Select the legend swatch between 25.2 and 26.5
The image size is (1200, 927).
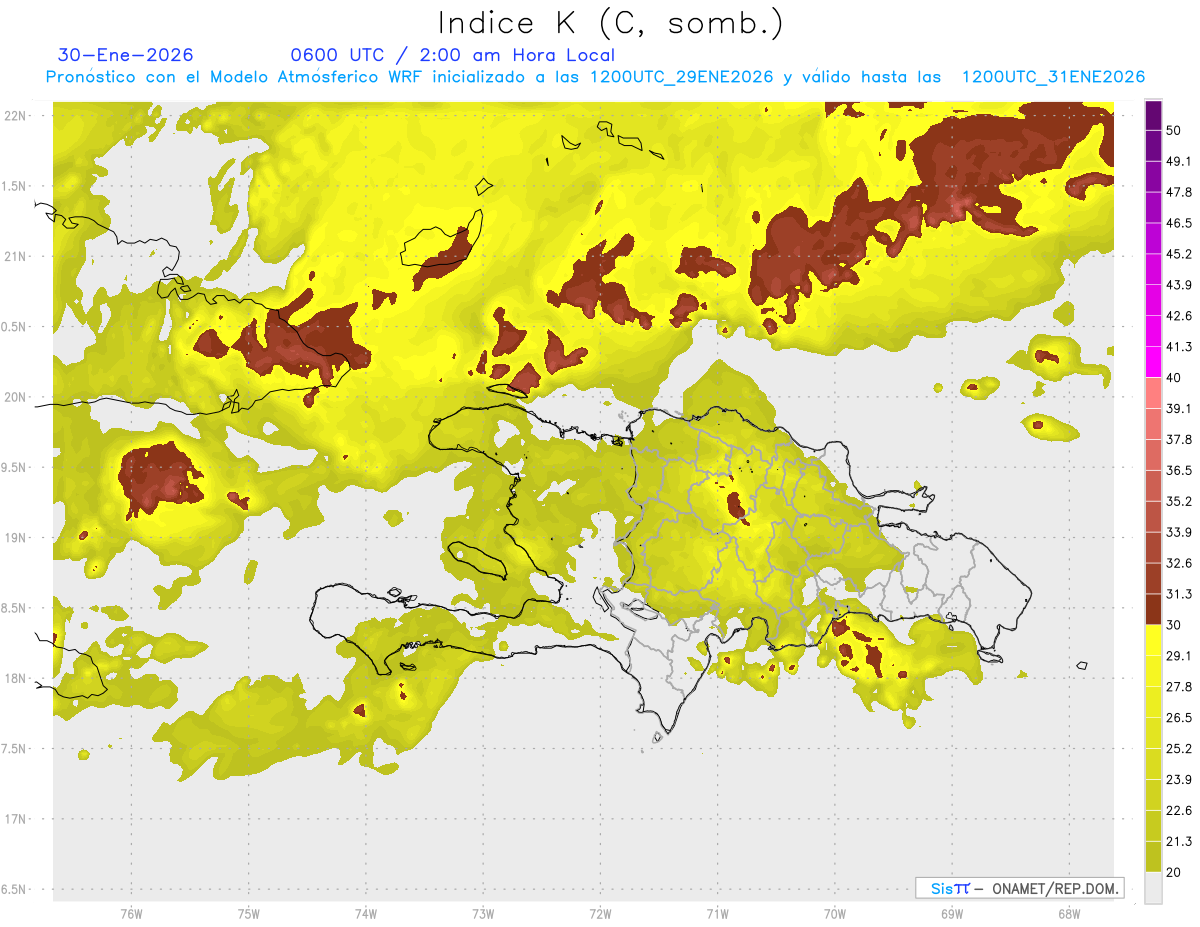[1153, 733]
